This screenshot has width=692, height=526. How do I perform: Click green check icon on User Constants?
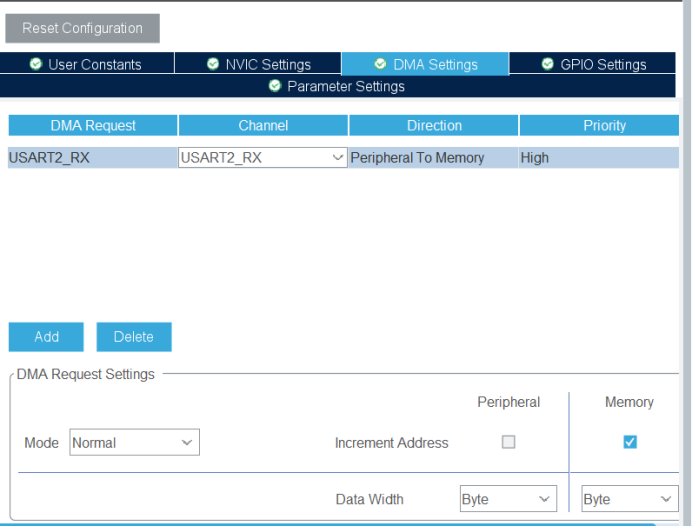(x=36, y=64)
